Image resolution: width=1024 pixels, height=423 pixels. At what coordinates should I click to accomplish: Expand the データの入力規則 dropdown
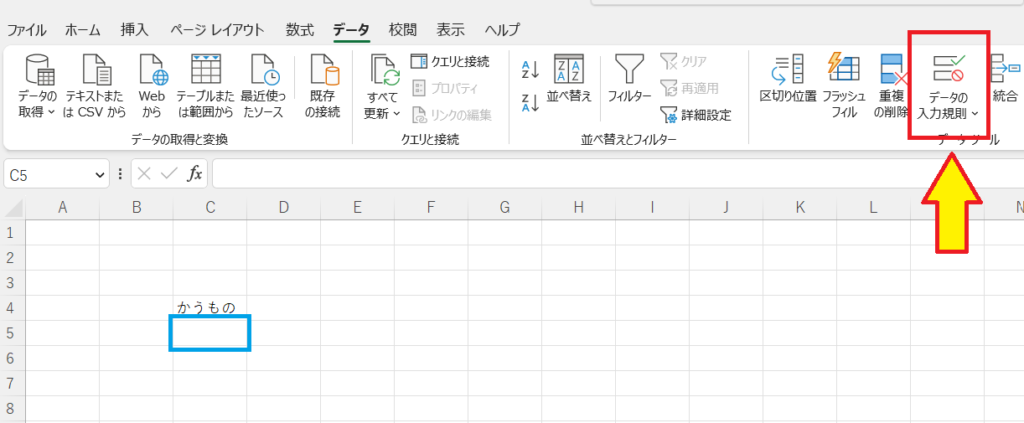click(974, 114)
